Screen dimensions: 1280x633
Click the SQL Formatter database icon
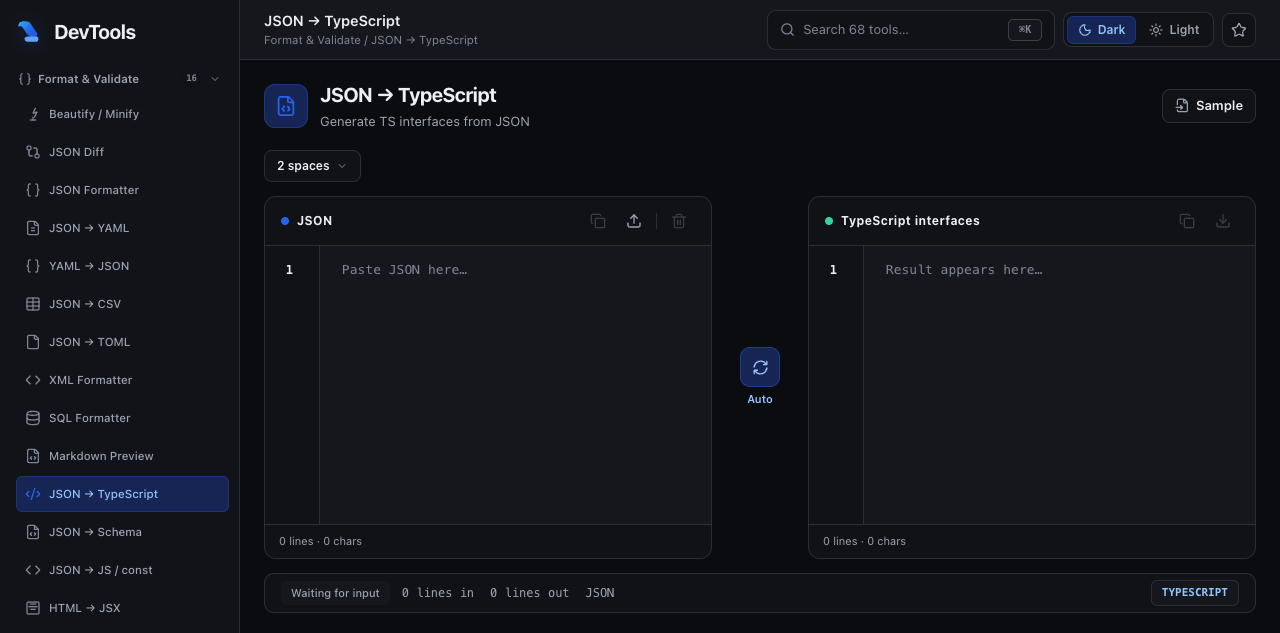tap(32, 418)
